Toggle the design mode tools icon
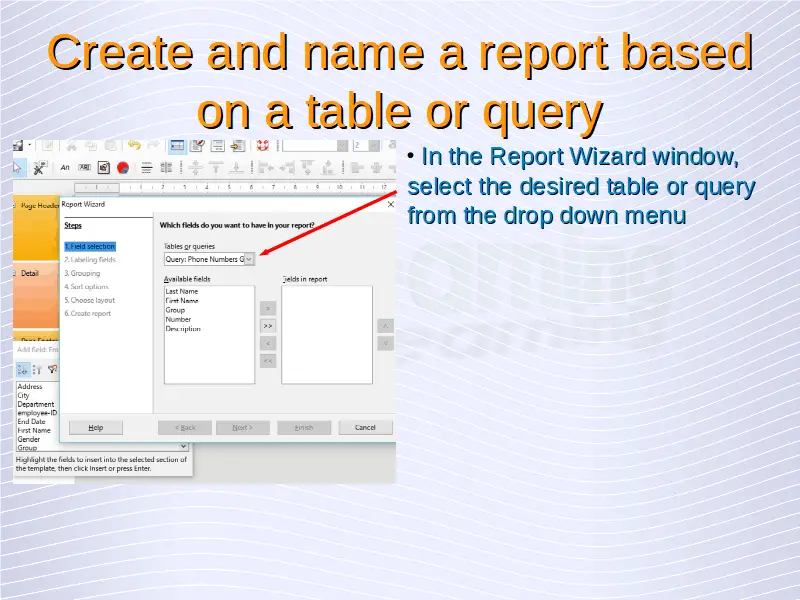800x600 pixels. coord(39,167)
